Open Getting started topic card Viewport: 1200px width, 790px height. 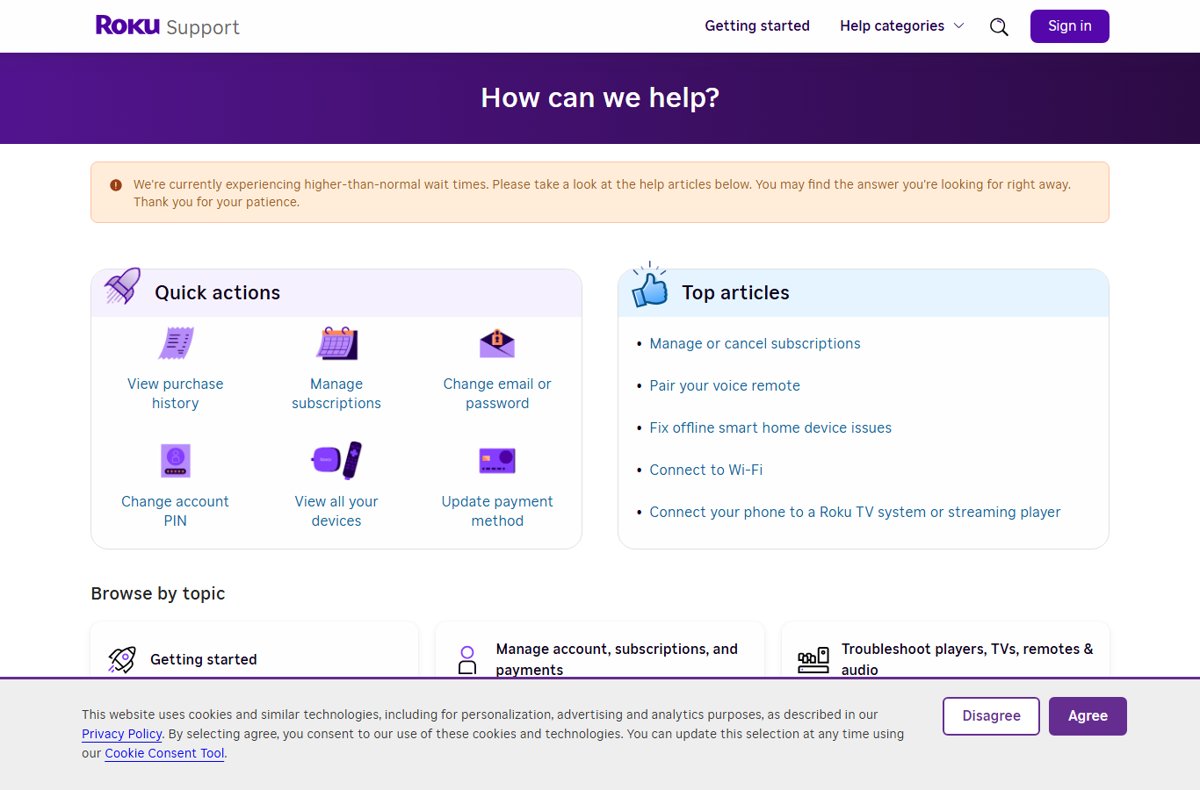pyautogui.click(x=254, y=650)
